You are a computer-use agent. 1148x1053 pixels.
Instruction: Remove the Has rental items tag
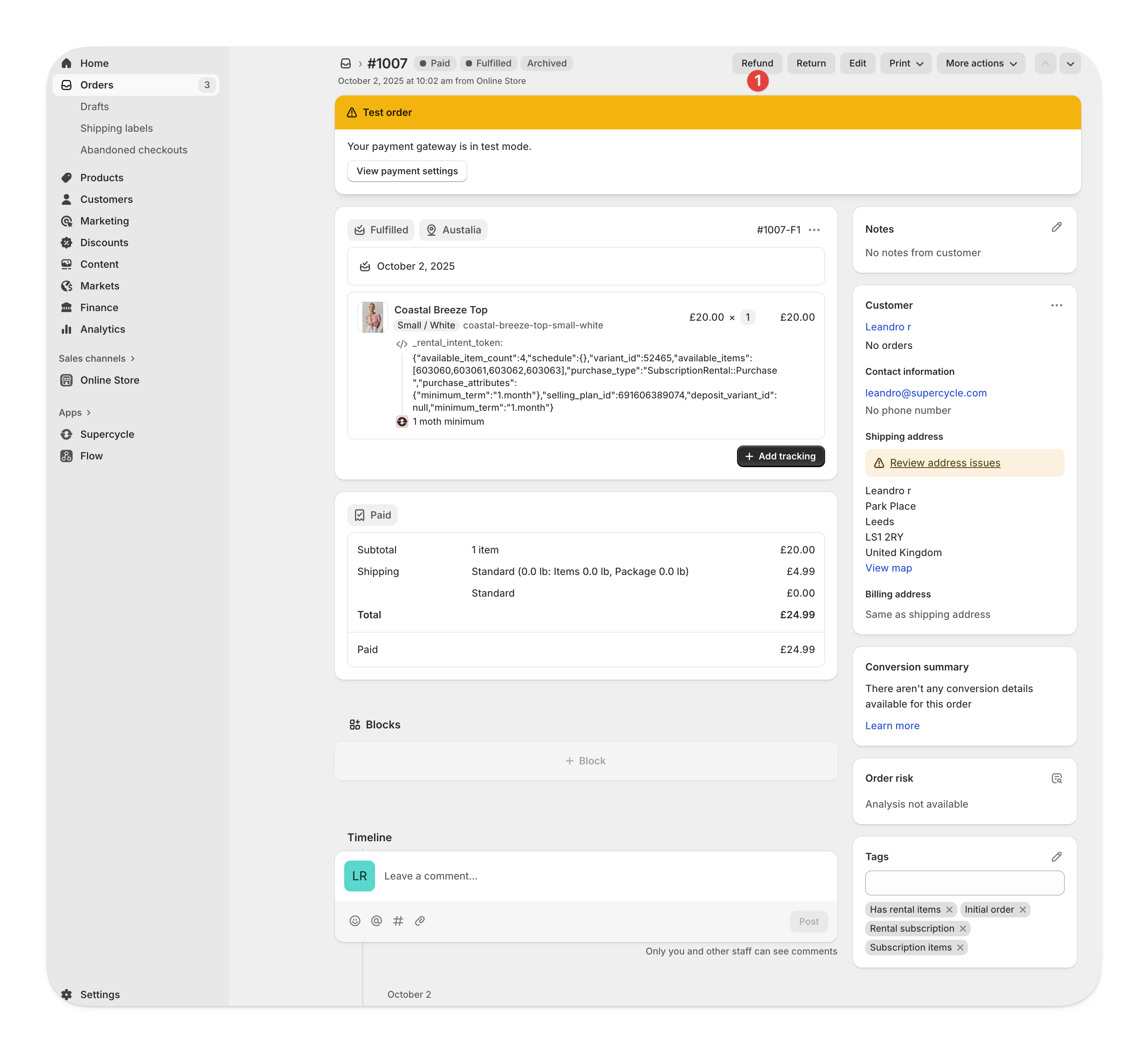pos(949,910)
